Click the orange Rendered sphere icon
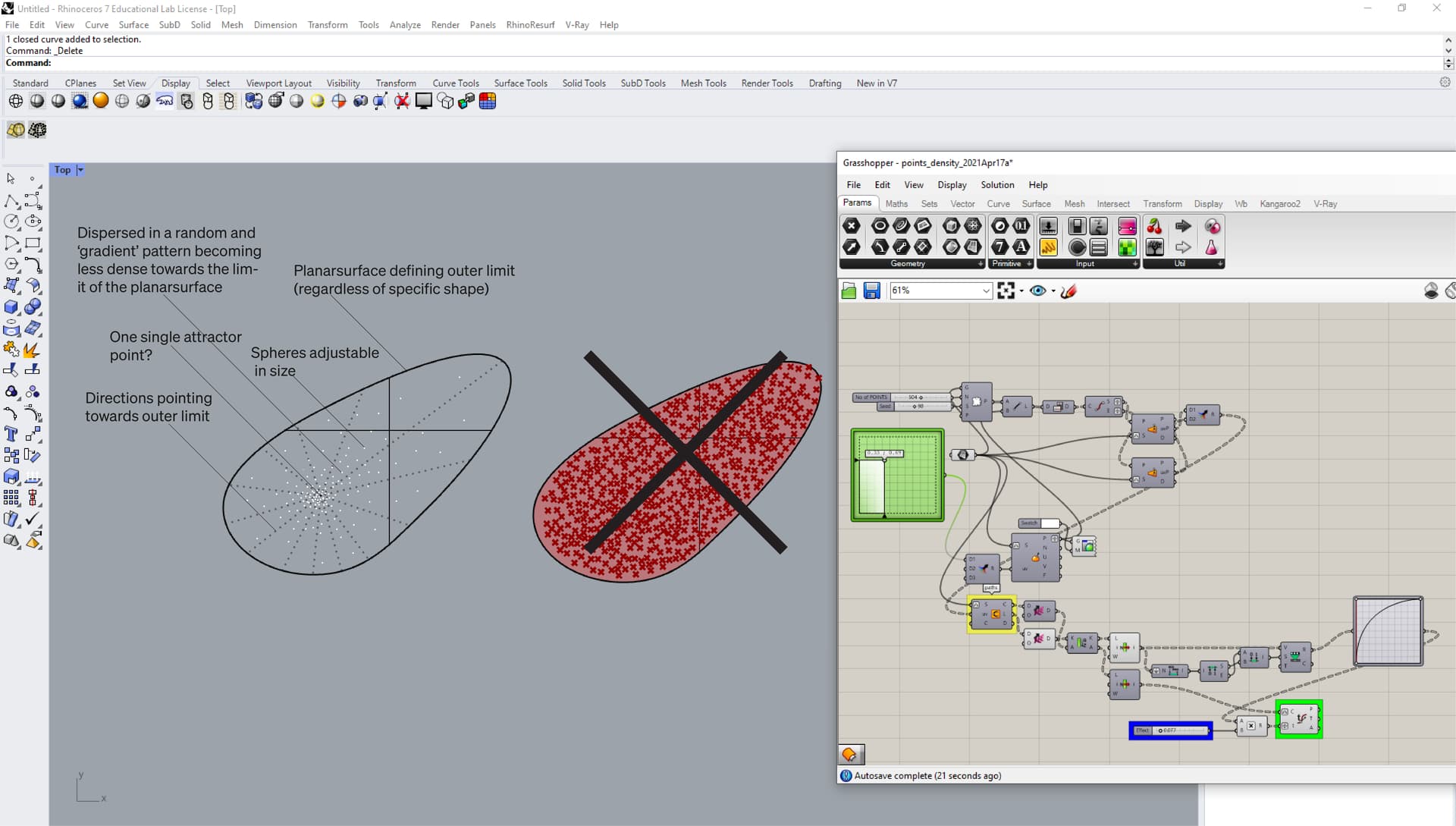The height and width of the screenshot is (826, 1456). point(101,101)
